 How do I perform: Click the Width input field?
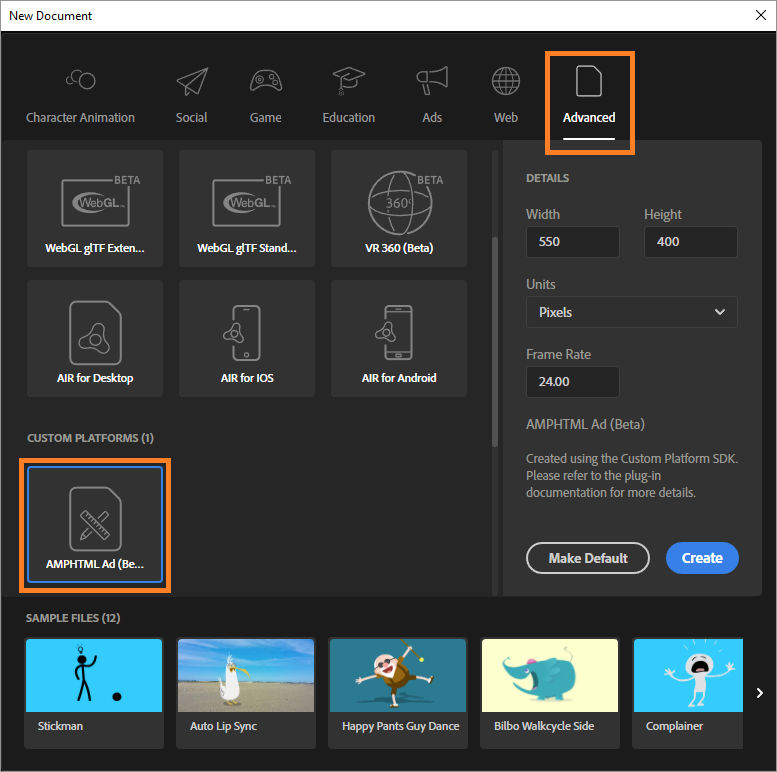(x=572, y=242)
